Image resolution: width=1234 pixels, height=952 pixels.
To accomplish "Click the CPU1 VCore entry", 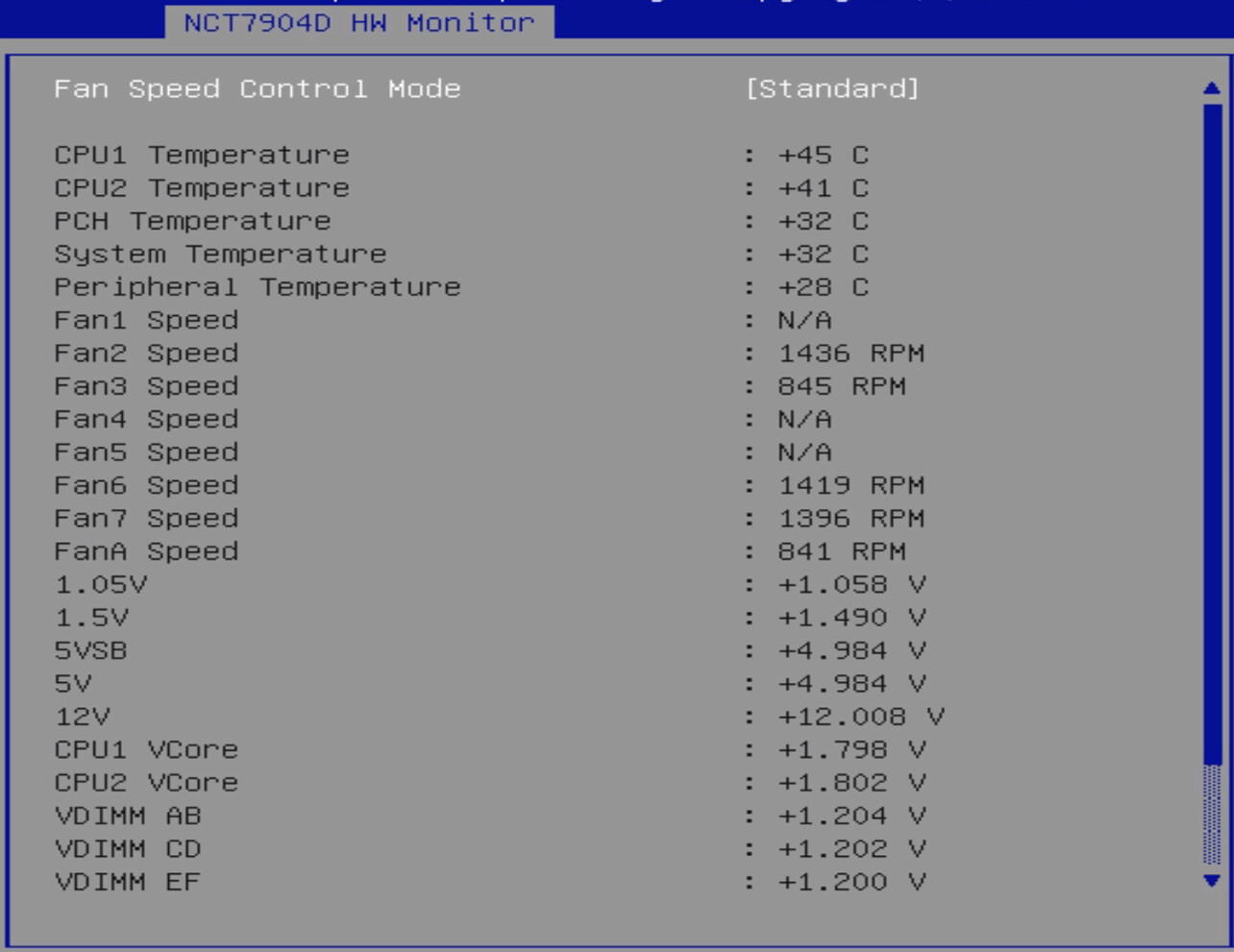I will pos(146,750).
